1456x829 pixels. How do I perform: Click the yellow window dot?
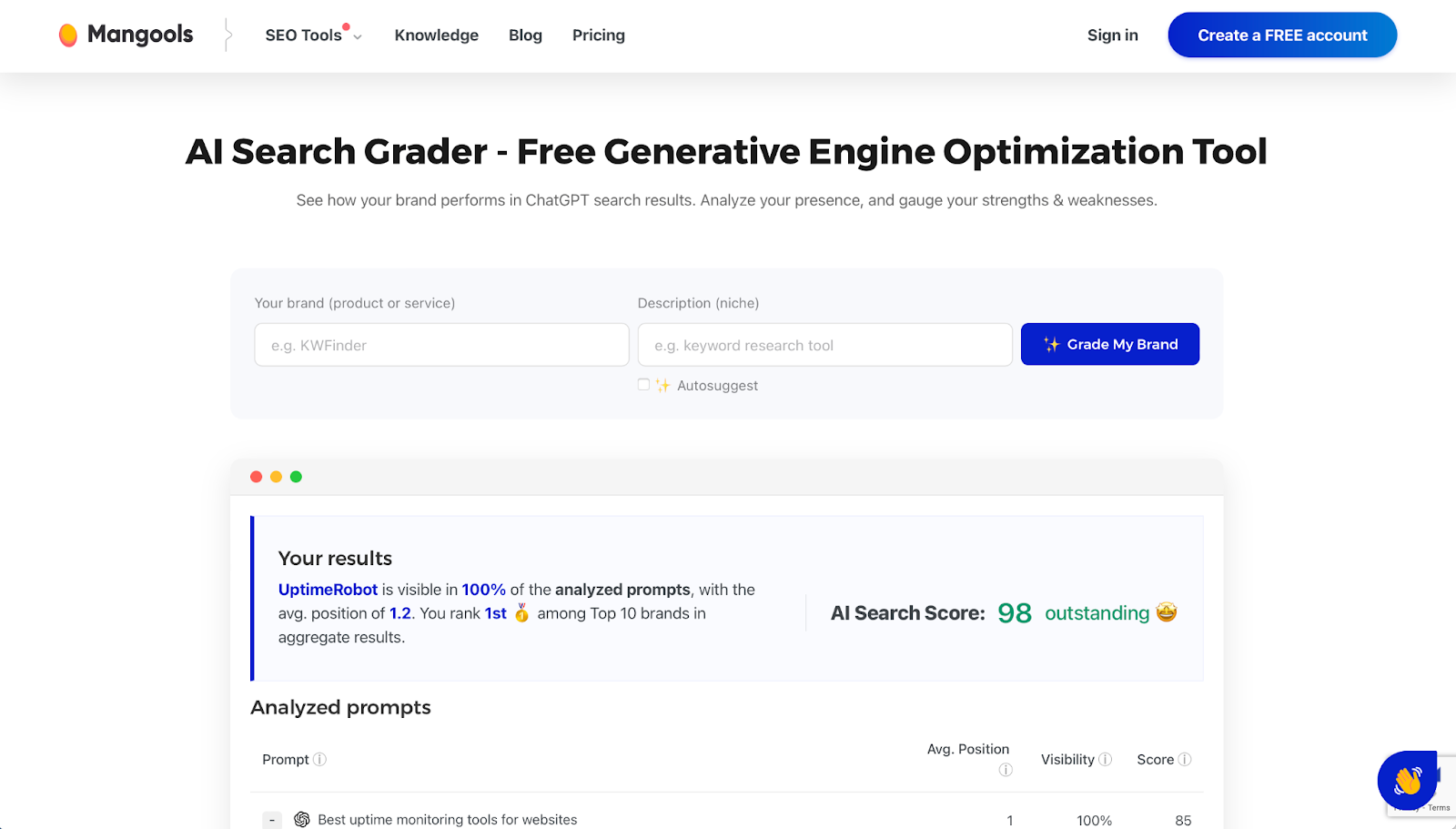click(x=276, y=477)
